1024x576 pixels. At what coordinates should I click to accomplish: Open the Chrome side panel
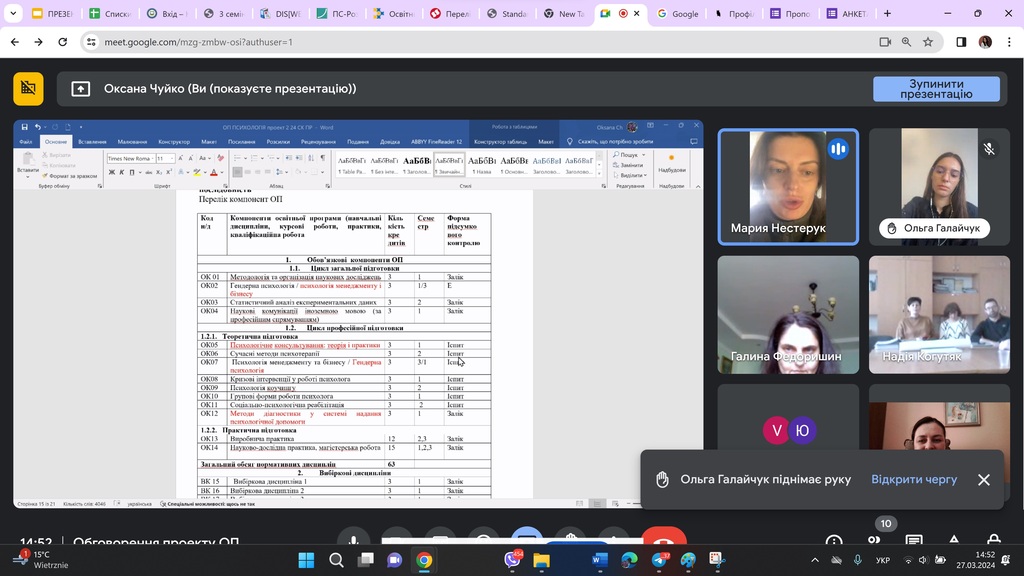(961, 42)
